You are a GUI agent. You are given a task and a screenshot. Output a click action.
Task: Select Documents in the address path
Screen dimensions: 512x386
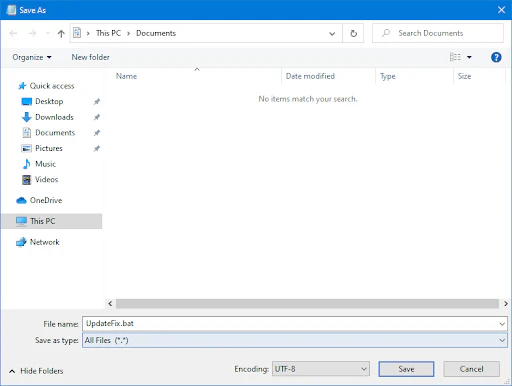click(x=156, y=33)
